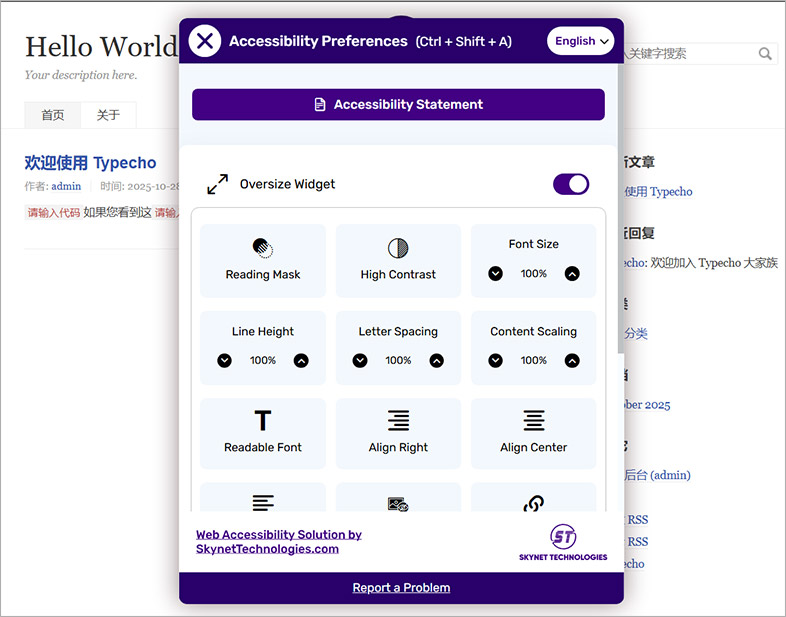Close the Accessibility Preferences panel

[x=205, y=41]
